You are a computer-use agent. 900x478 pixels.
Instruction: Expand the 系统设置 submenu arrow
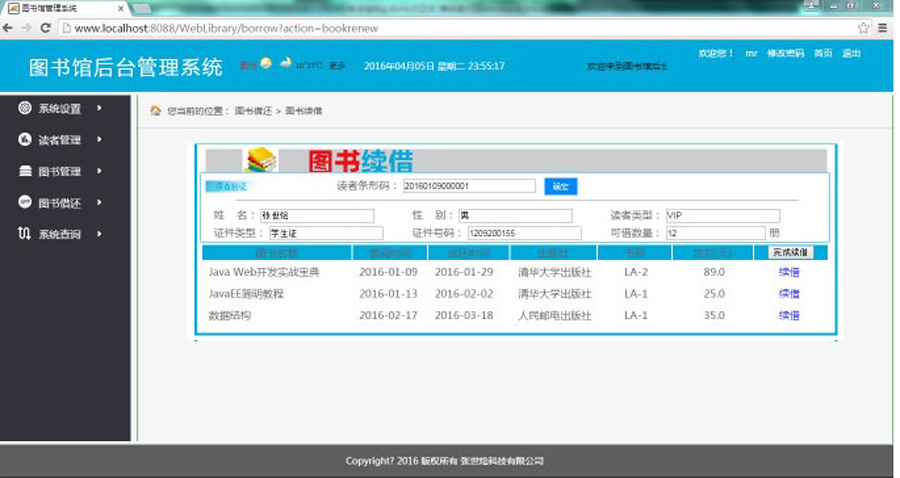pos(99,108)
